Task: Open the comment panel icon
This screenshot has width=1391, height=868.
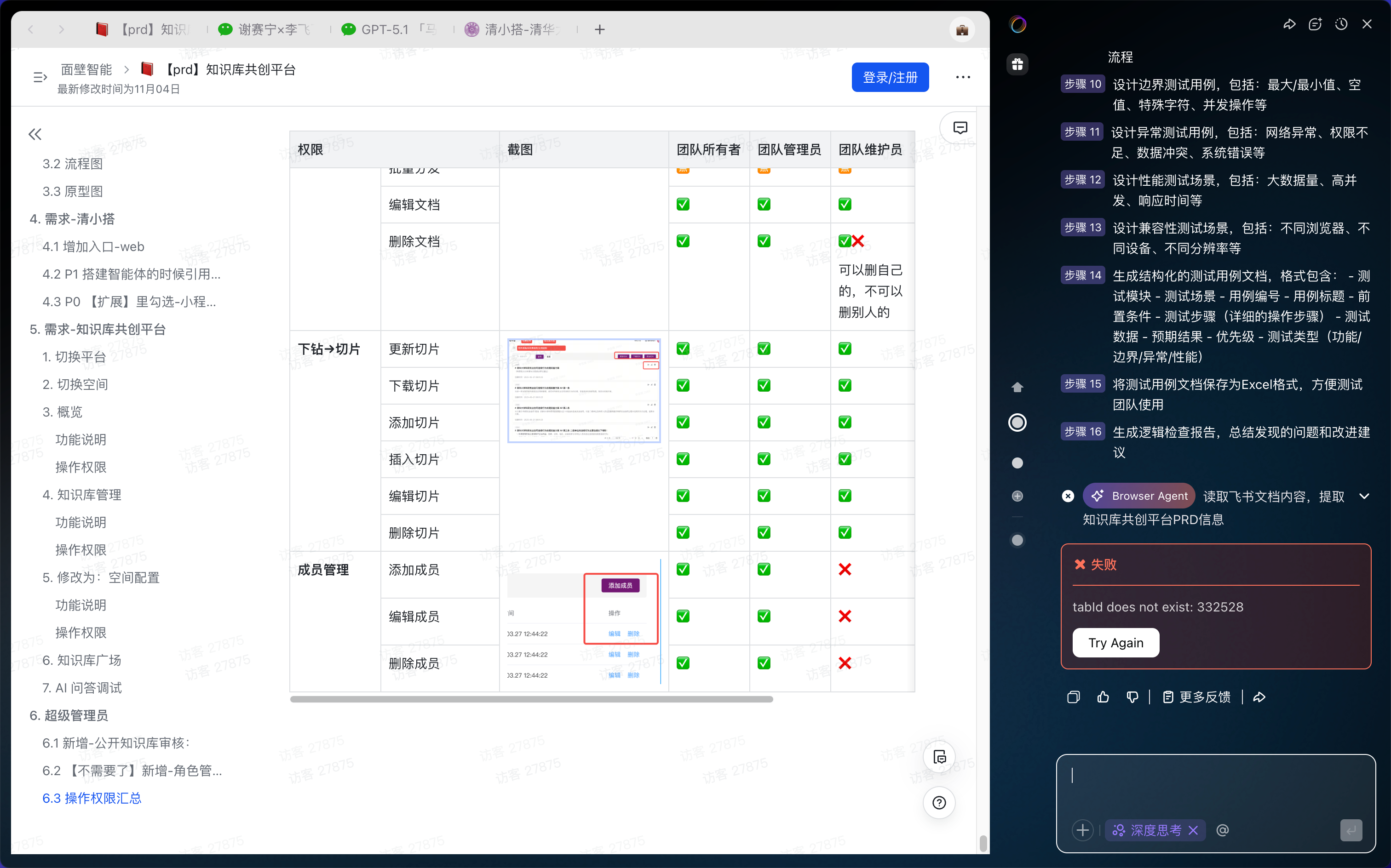Action: point(960,127)
